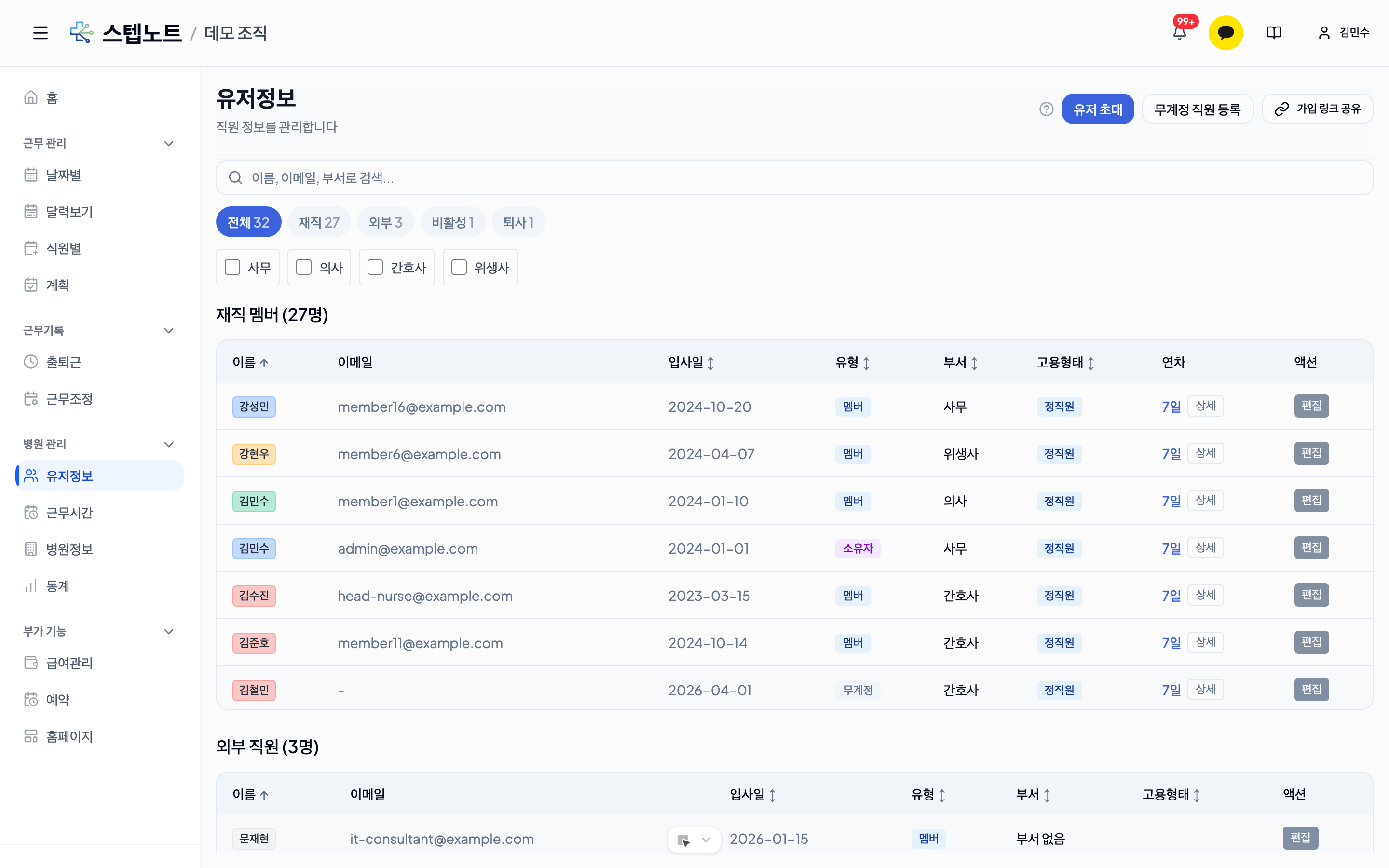The width and height of the screenshot is (1389, 868).
Task: Select the 퇴사 1 tab
Action: [x=518, y=222]
